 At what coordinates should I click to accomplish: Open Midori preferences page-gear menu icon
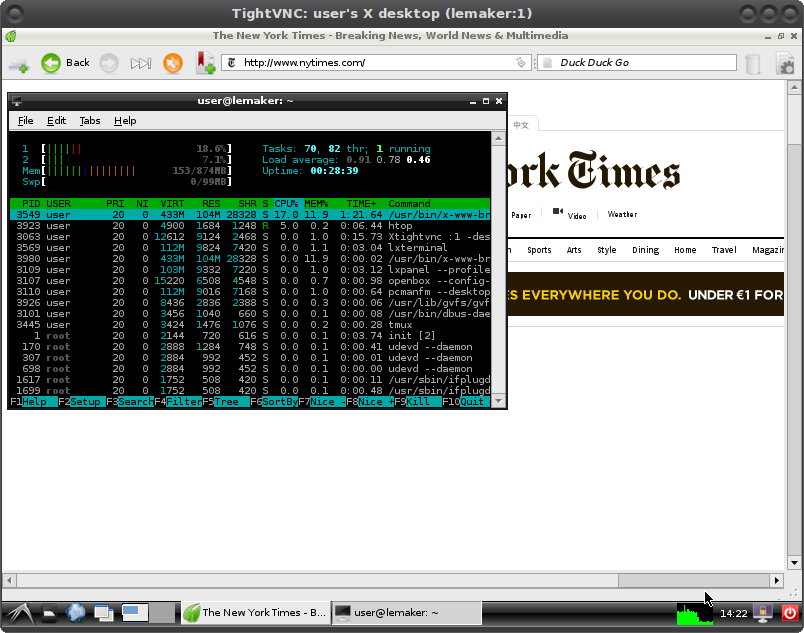pyautogui.click(x=785, y=64)
